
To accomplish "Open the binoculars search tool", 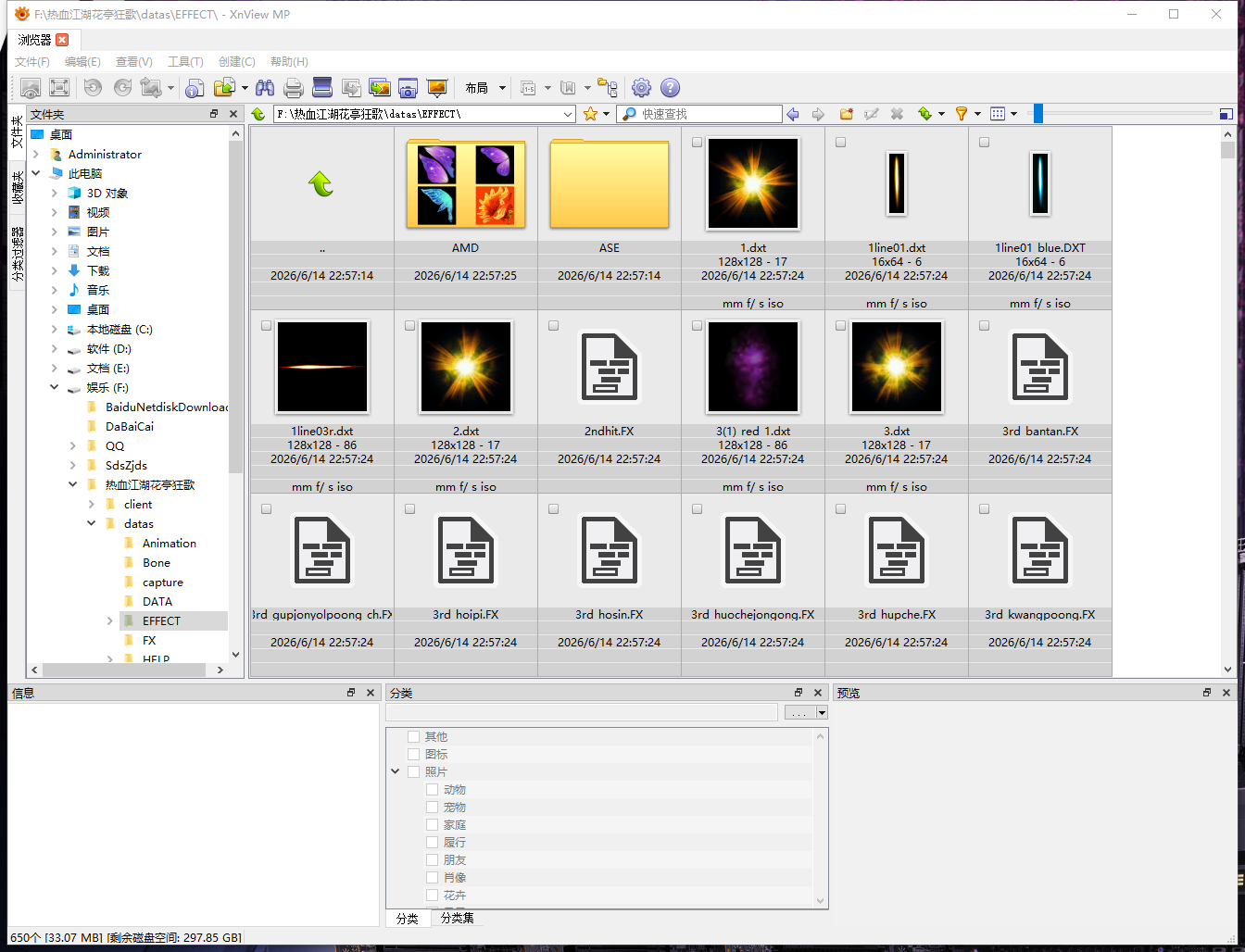I will 265,88.
